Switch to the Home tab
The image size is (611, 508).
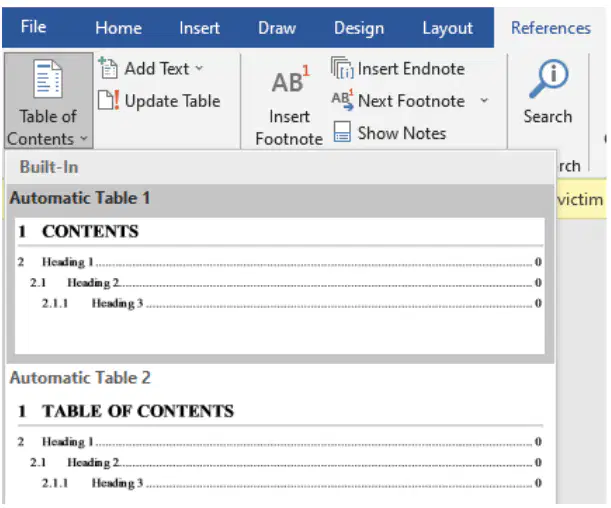point(118,28)
